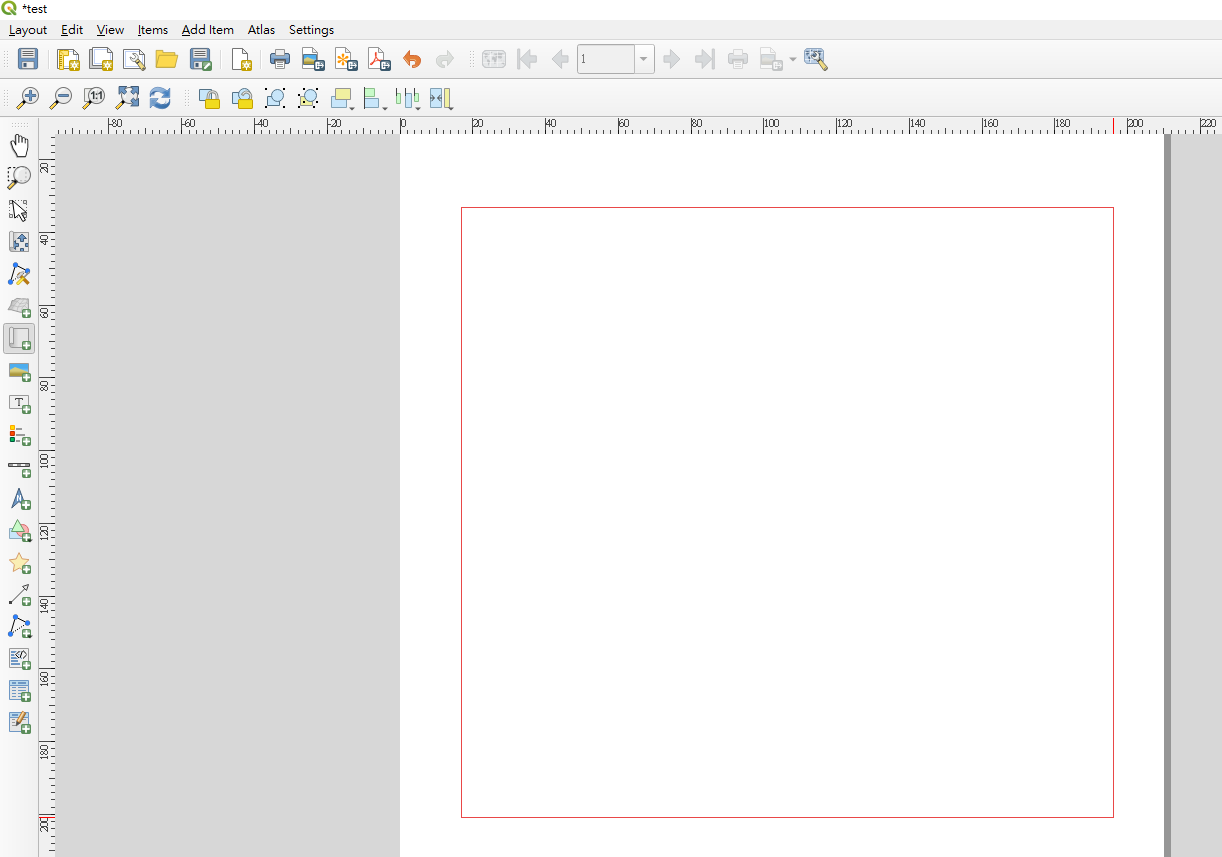Click the Refresh view icon

(160, 98)
